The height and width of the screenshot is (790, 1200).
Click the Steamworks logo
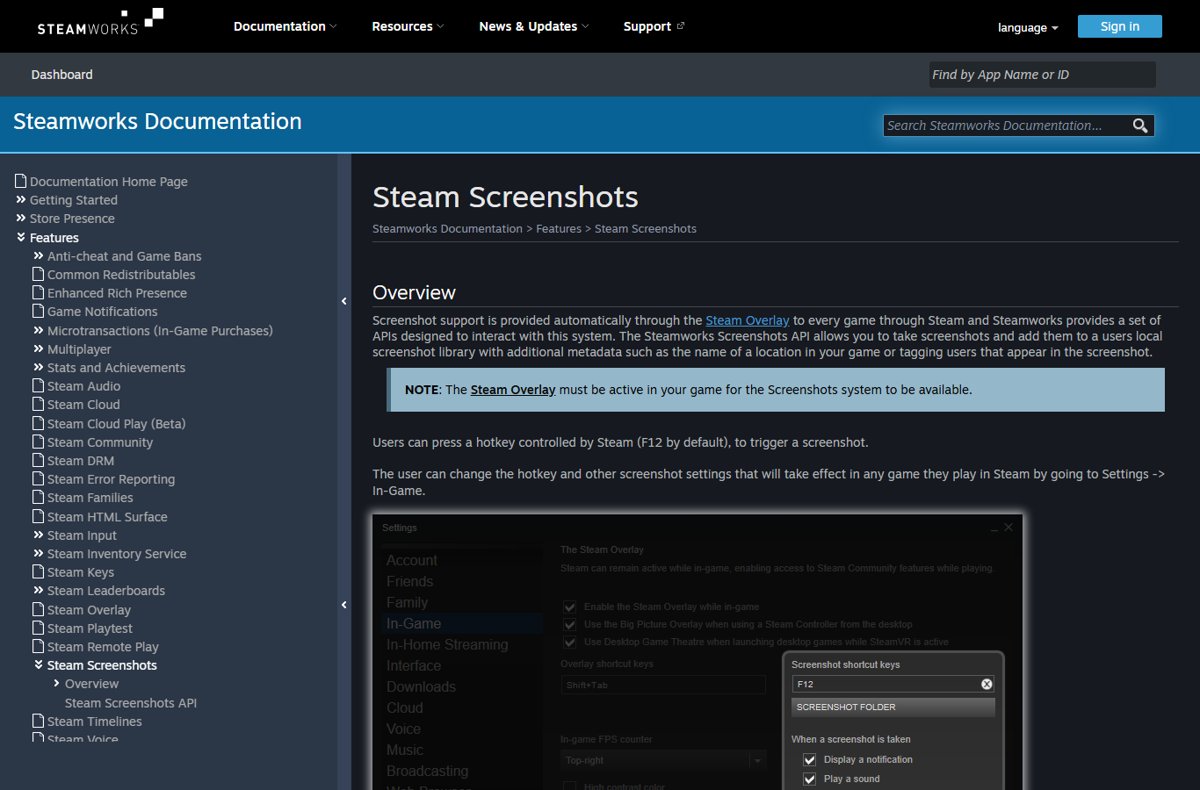[100, 23]
